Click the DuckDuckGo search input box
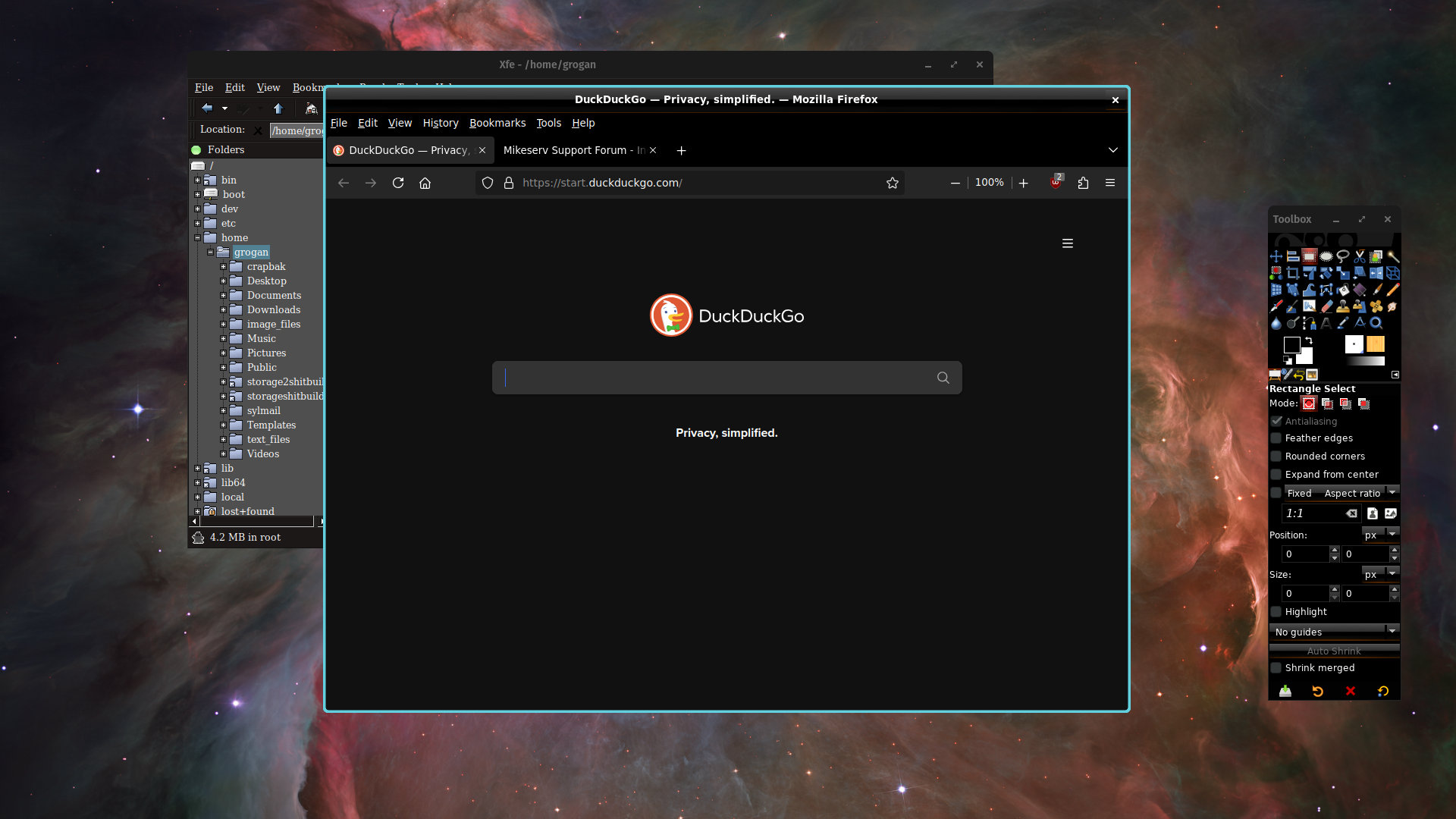Image resolution: width=1456 pixels, height=819 pixels. [x=727, y=378]
